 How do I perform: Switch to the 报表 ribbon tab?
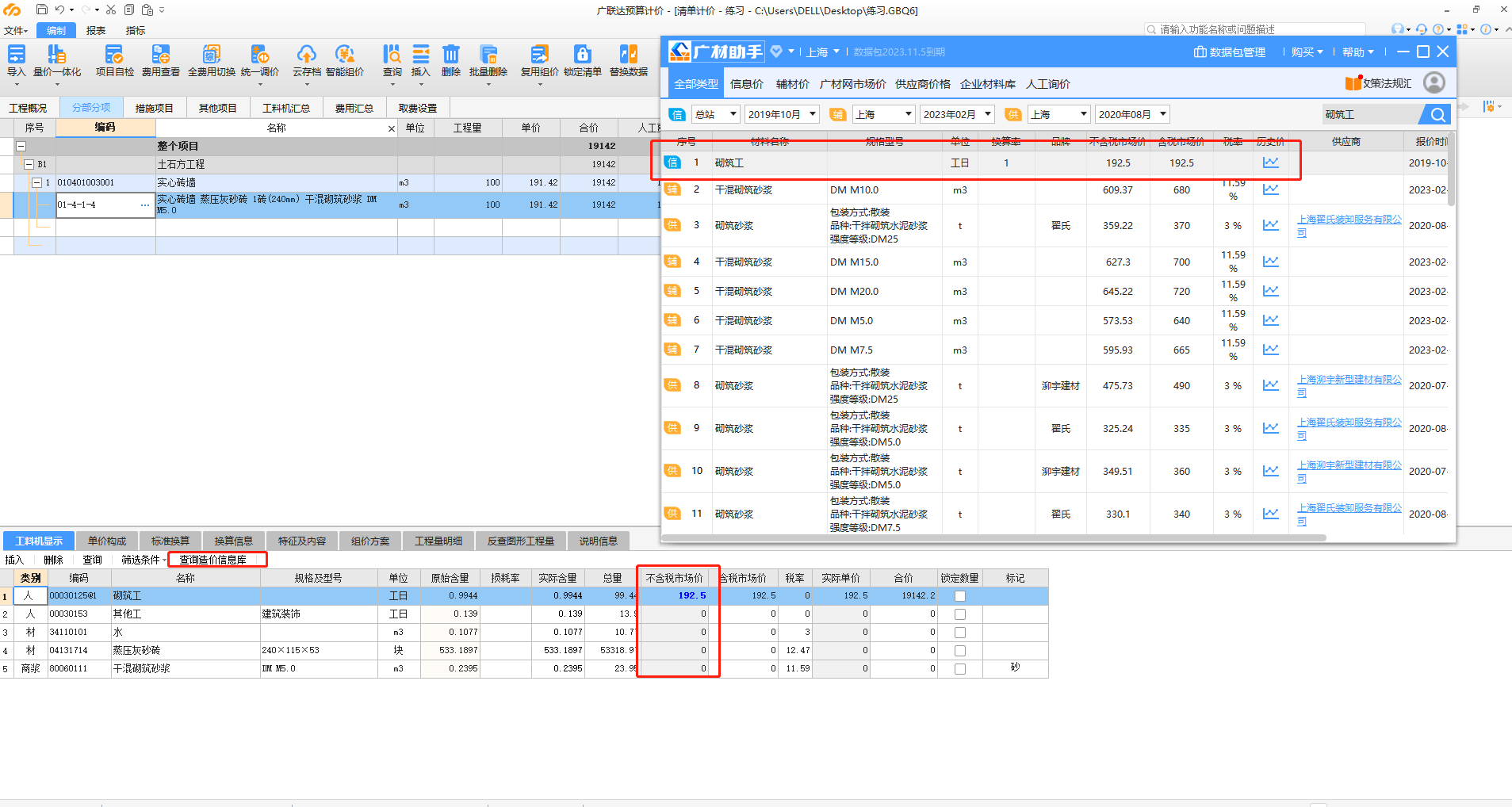[96, 31]
